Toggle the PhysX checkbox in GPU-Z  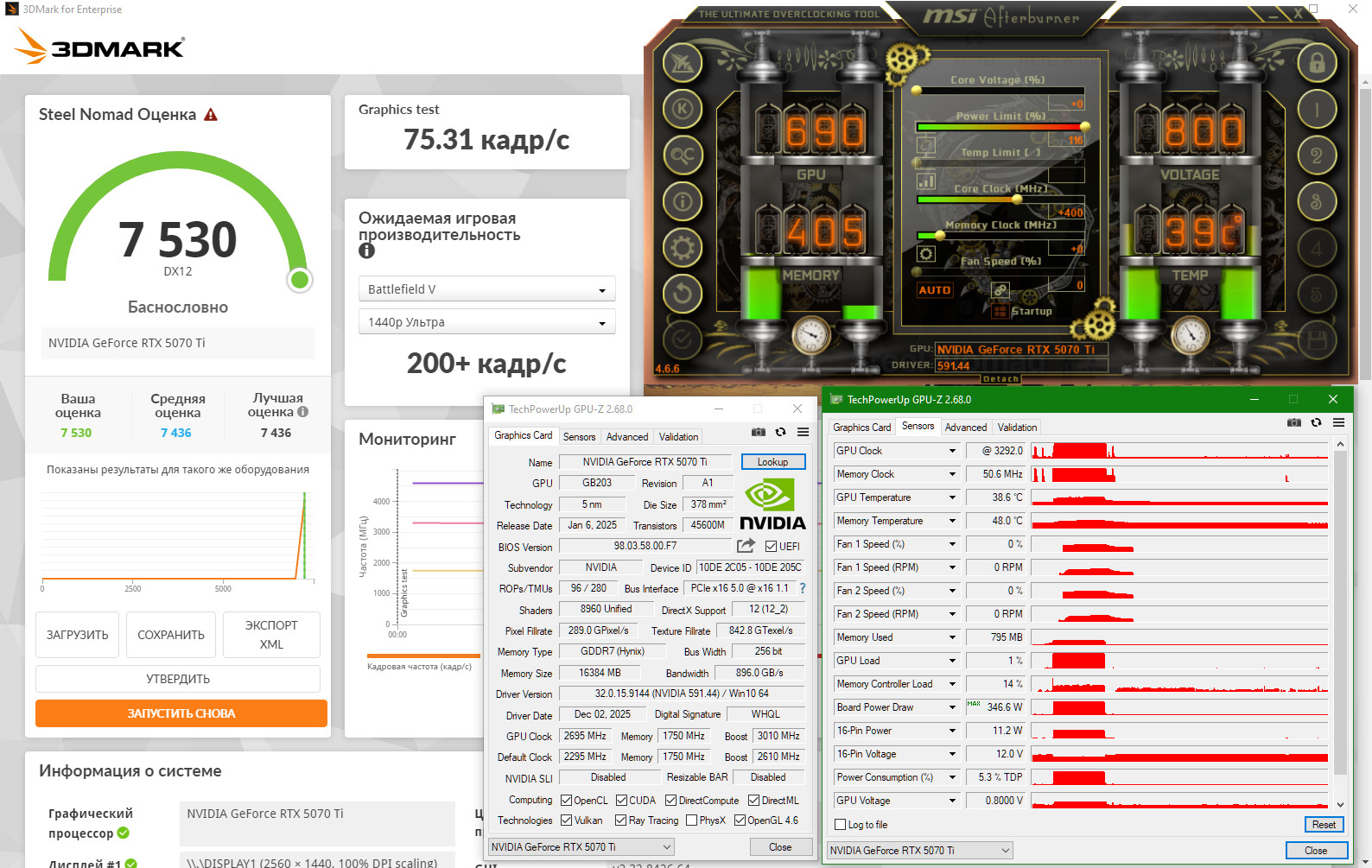pyautogui.click(x=691, y=820)
